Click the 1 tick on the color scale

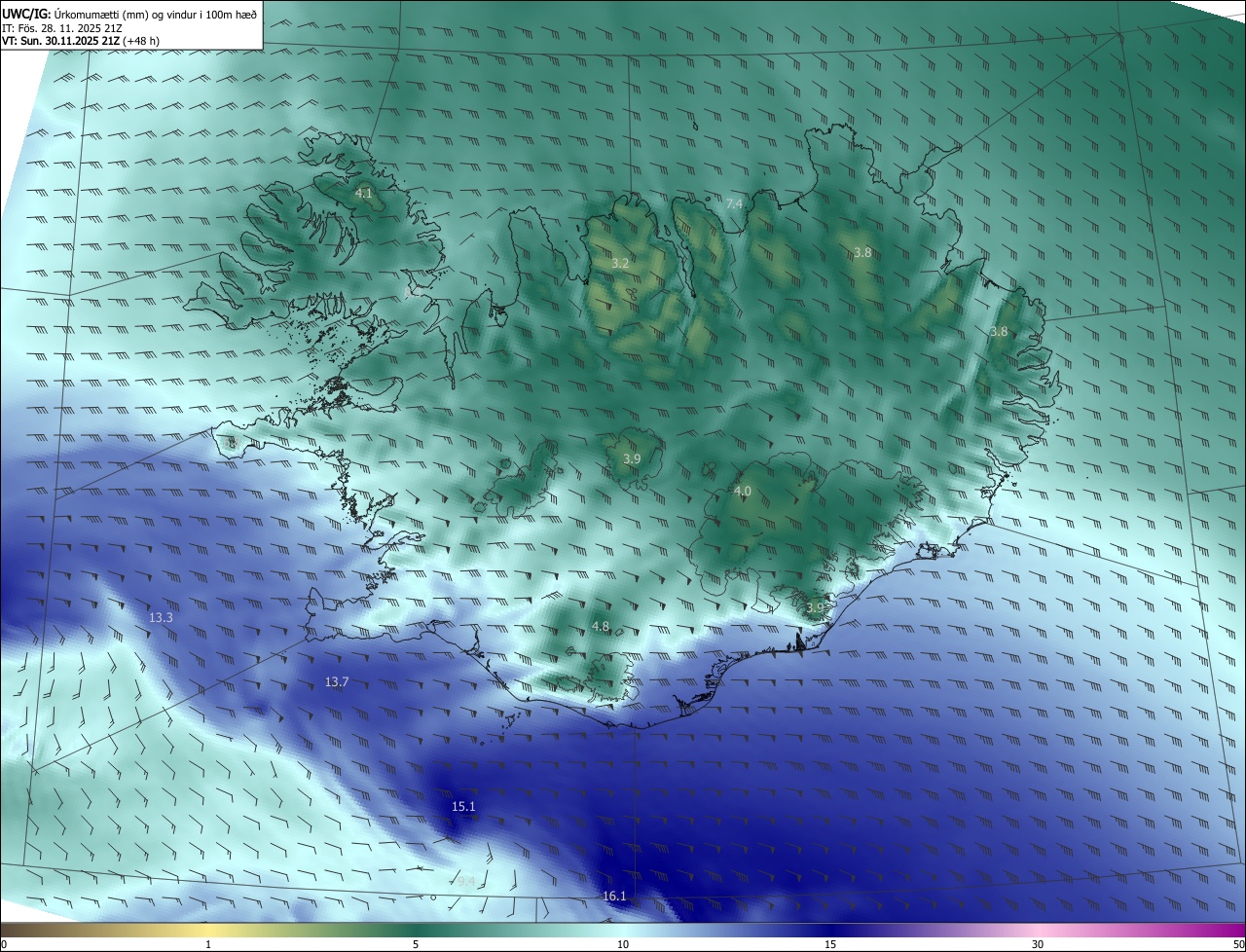click(x=208, y=944)
